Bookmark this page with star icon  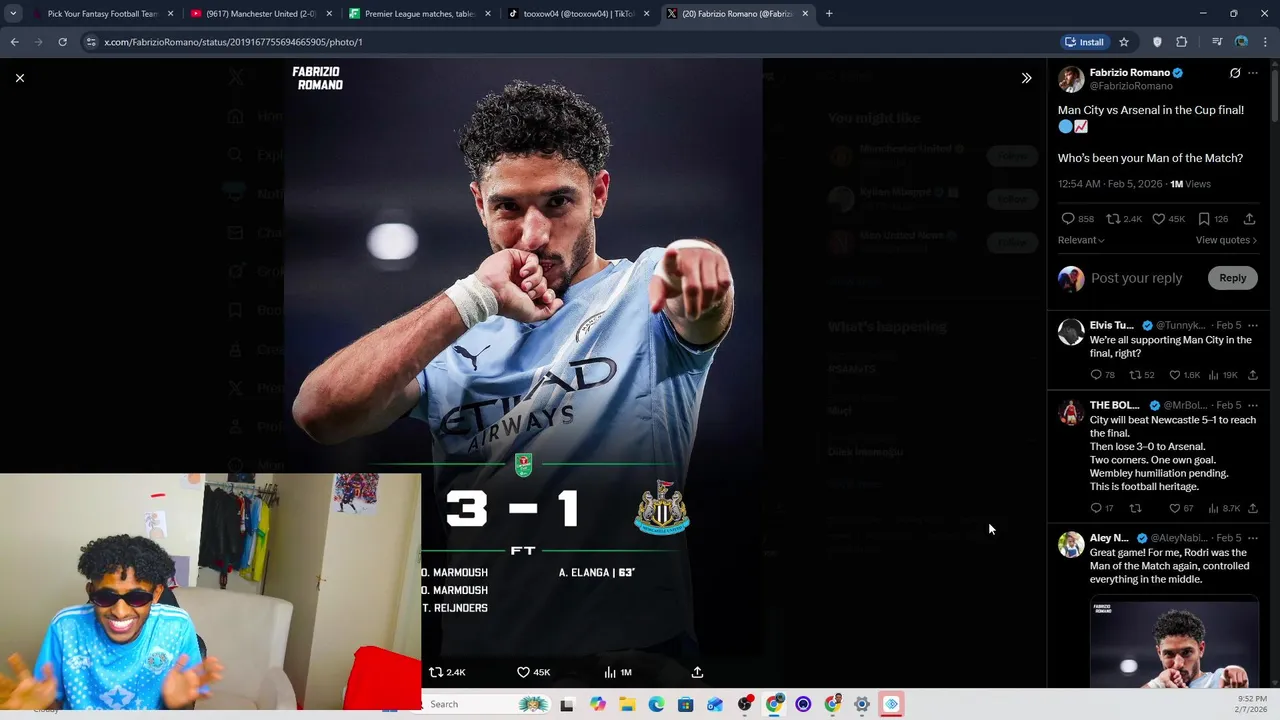[1124, 42]
